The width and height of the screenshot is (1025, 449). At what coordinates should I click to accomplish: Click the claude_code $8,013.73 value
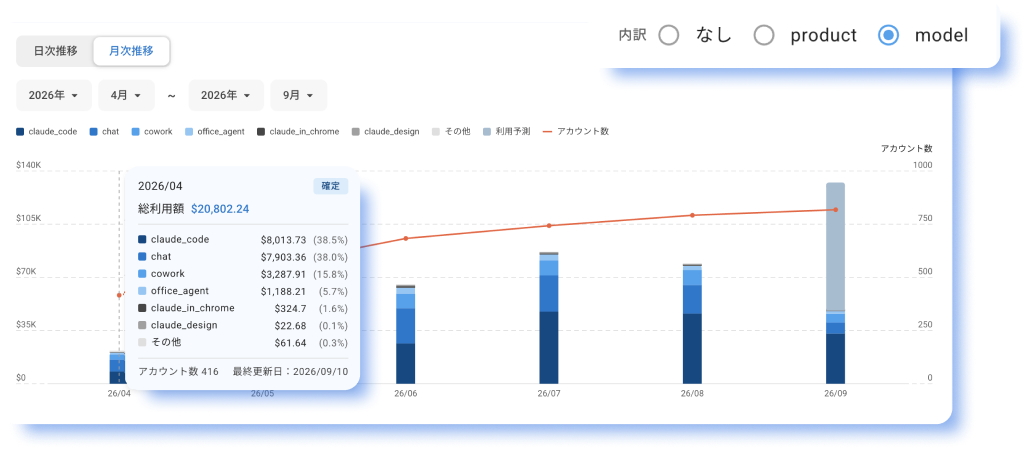(283, 240)
